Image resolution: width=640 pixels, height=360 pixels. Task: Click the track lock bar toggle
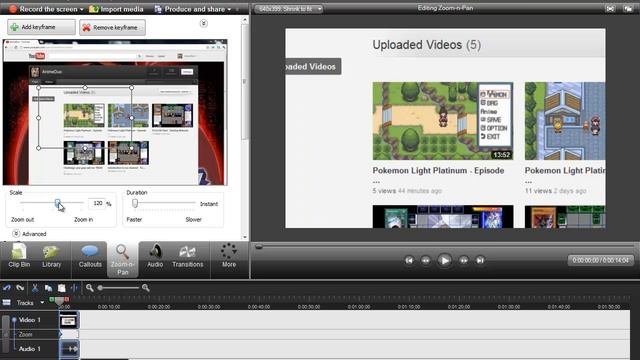coord(6,335)
